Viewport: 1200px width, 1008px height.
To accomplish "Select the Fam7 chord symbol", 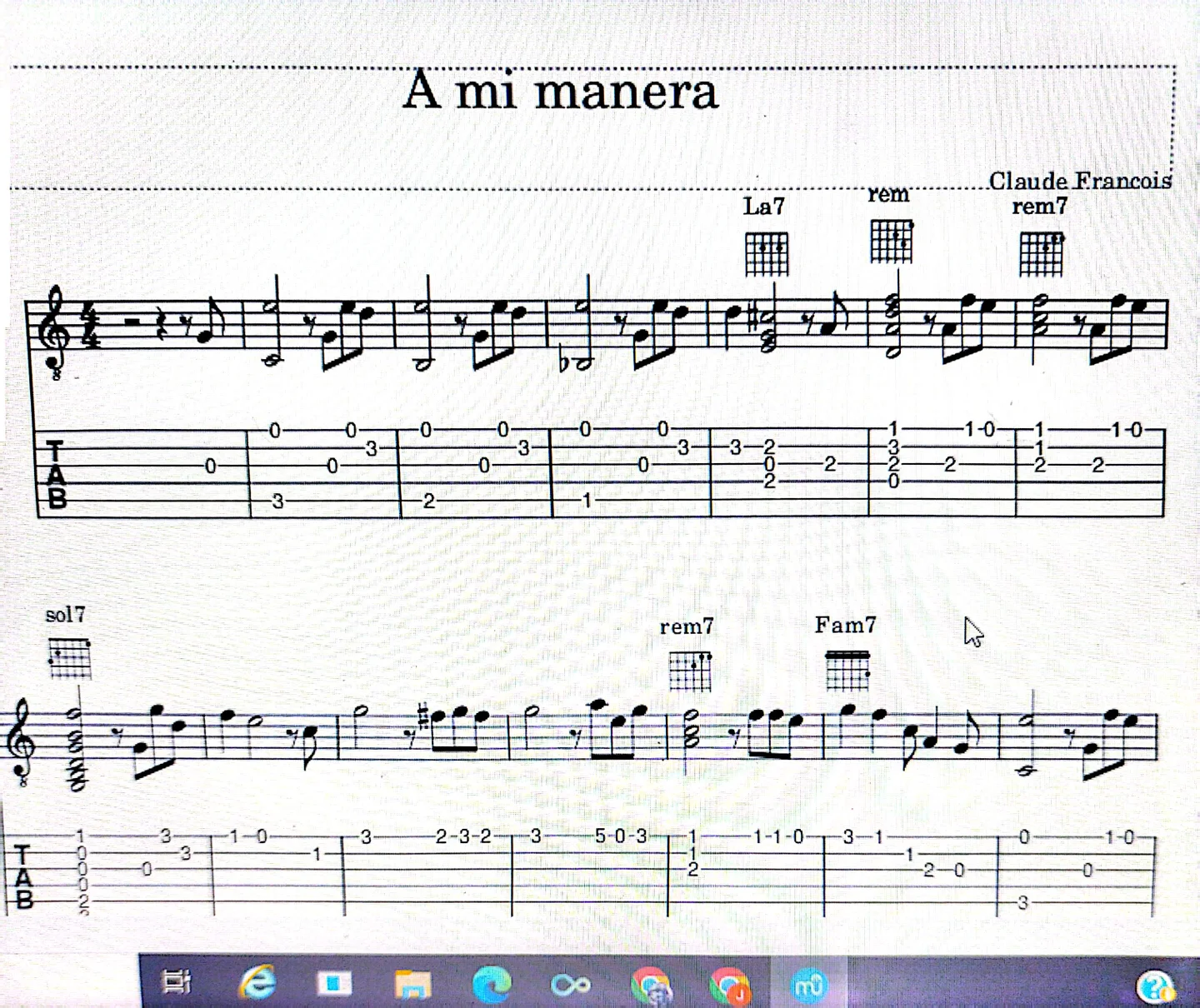I will 845,625.
